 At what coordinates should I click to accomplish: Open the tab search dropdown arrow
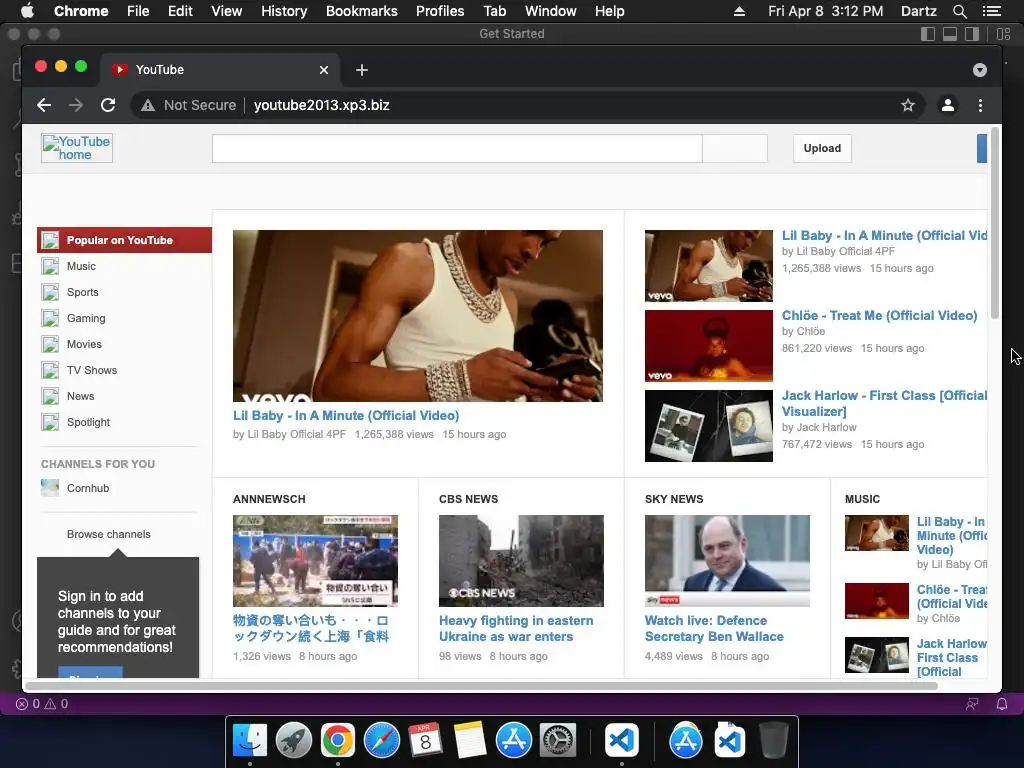click(980, 70)
